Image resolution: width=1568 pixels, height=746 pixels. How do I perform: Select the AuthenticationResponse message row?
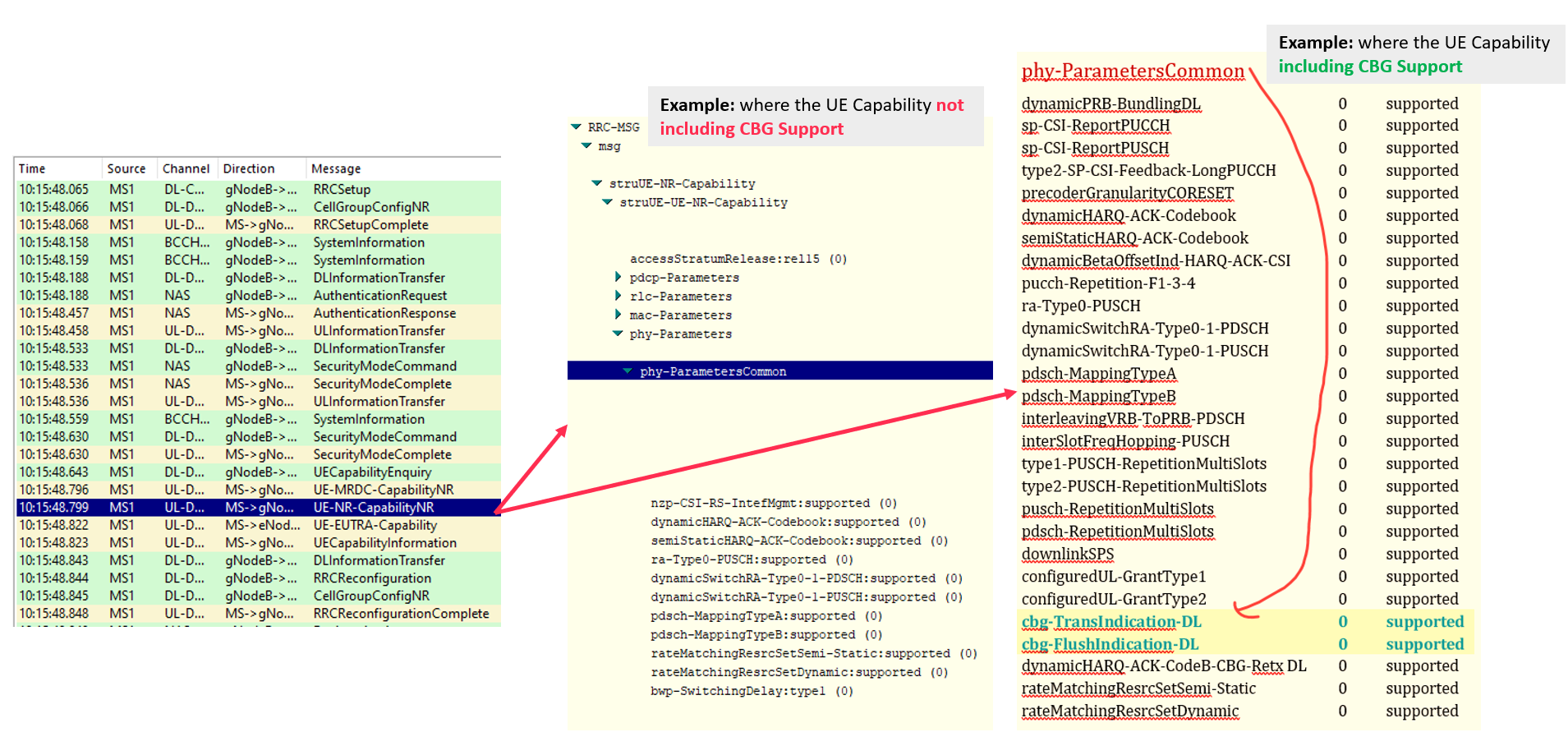coord(258,313)
